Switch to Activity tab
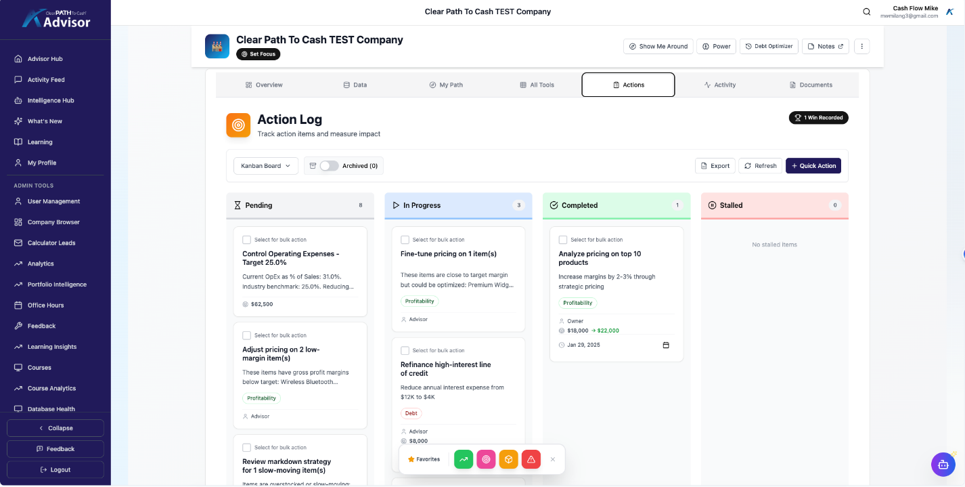 [719, 85]
